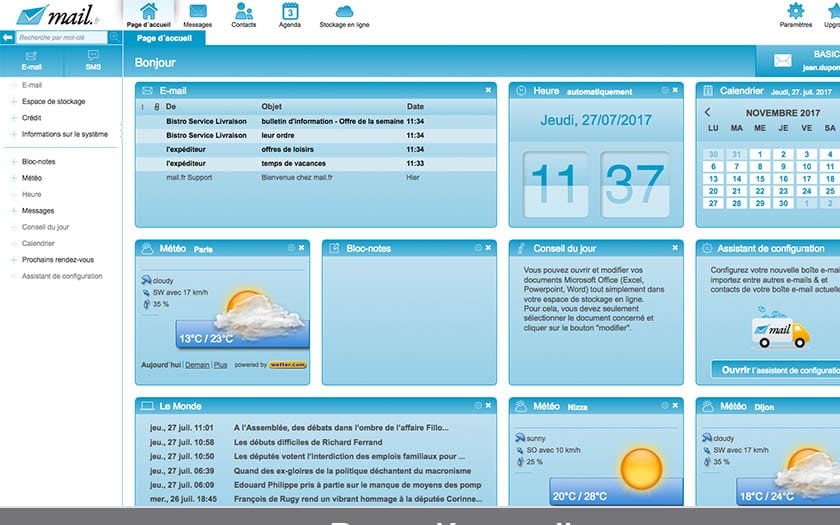This screenshot has width=840, height=525.
Task: Click Plus link in Paris weather
Action: pyautogui.click(x=220, y=365)
